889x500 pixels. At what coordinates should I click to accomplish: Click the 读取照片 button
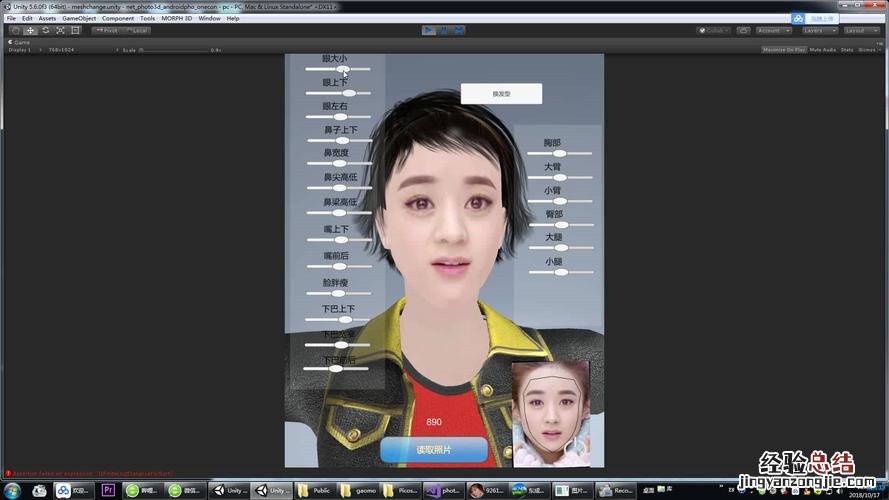pyautogui.click(x=434, y=450)
